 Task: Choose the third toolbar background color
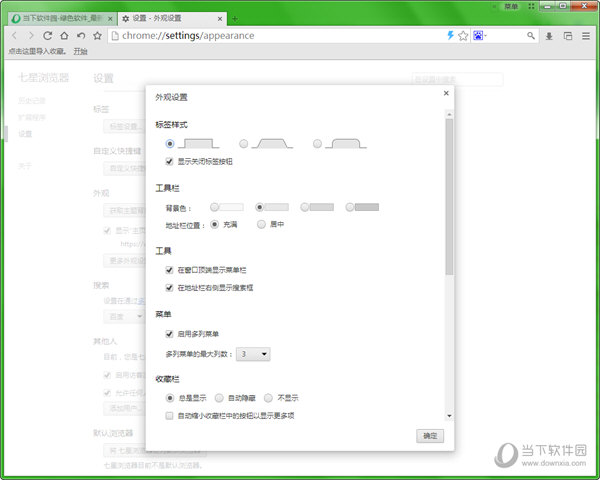tap(305, 207)
